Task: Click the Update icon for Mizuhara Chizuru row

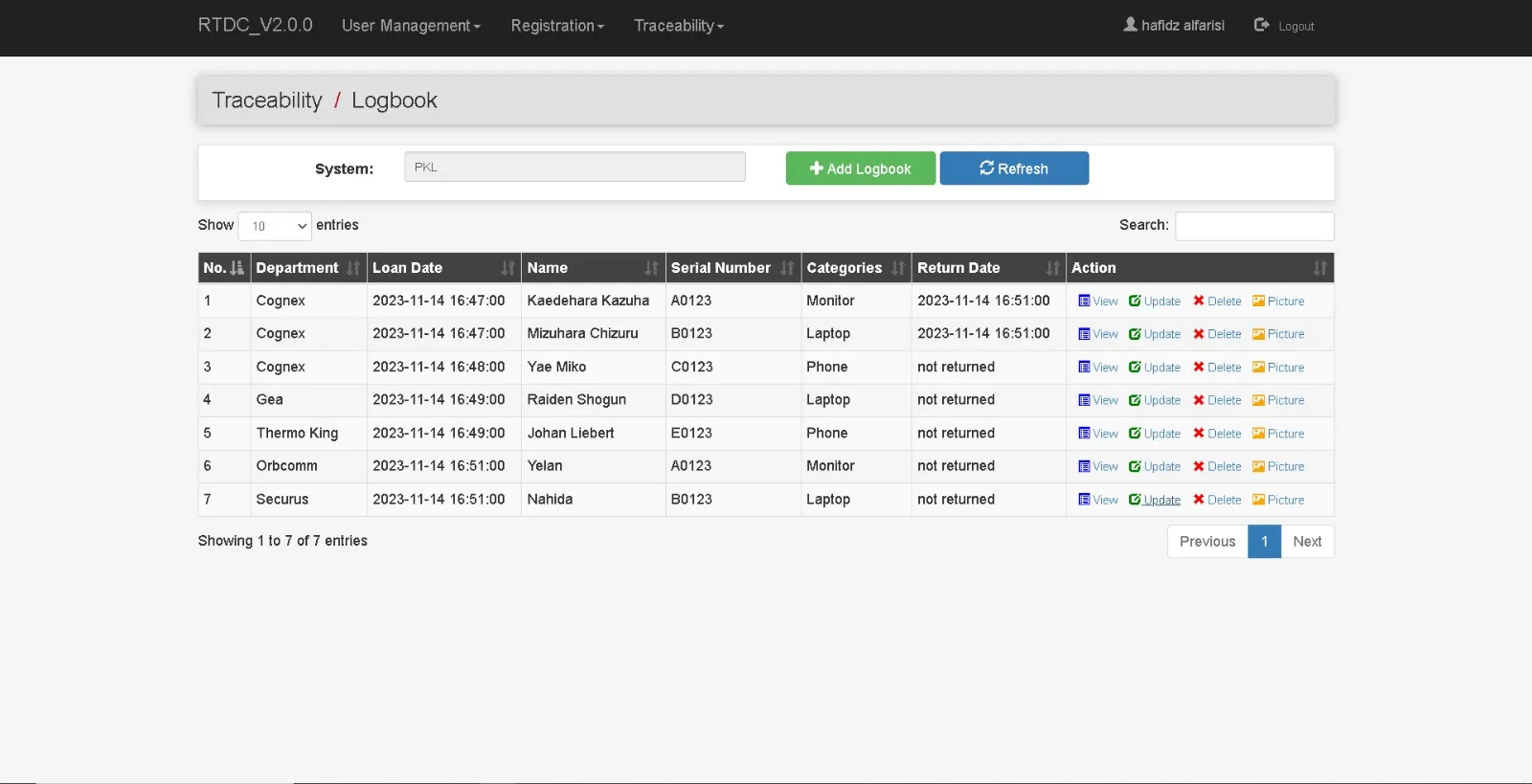Action: point(1135,334)
